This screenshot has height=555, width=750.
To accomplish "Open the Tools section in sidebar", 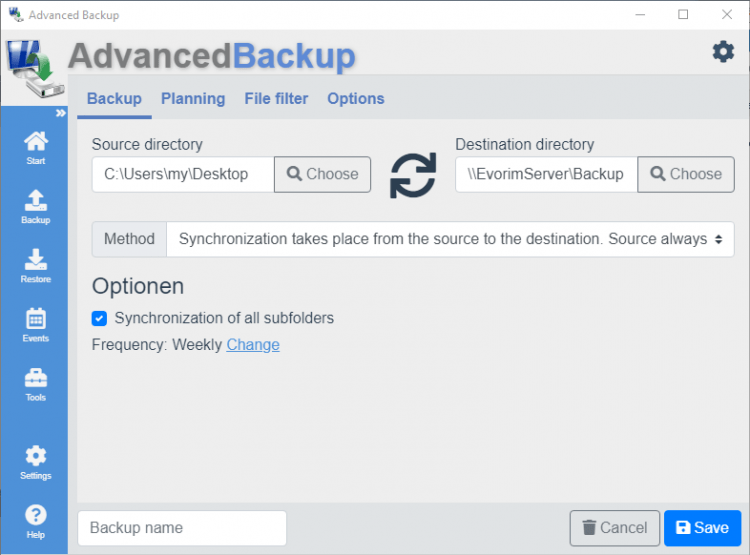I will click(x=35, y=384).
